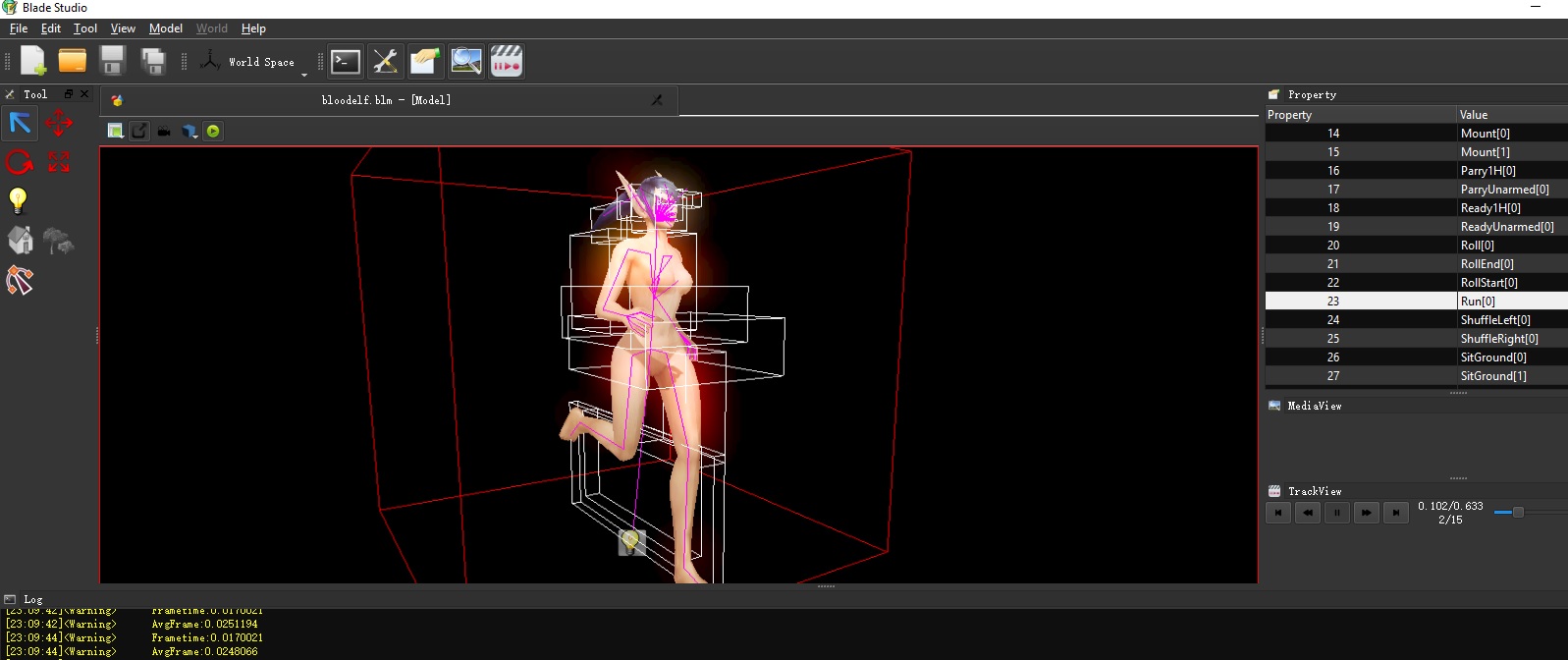
Task: Click the colored shapes icon on document tab
Action: [x=117, y=100]
